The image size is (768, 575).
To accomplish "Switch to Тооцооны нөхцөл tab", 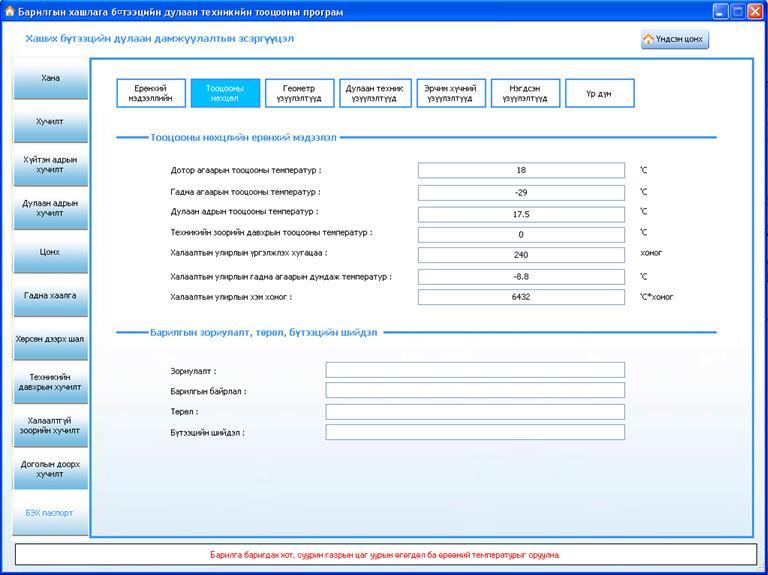I will point(225,93).
